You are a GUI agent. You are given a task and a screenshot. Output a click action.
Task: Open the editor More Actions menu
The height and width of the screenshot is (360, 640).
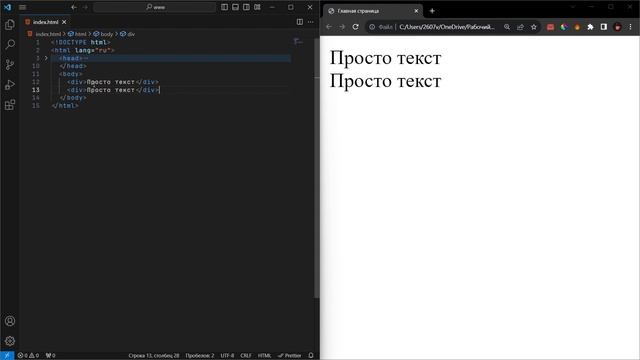tap(311, 22)
